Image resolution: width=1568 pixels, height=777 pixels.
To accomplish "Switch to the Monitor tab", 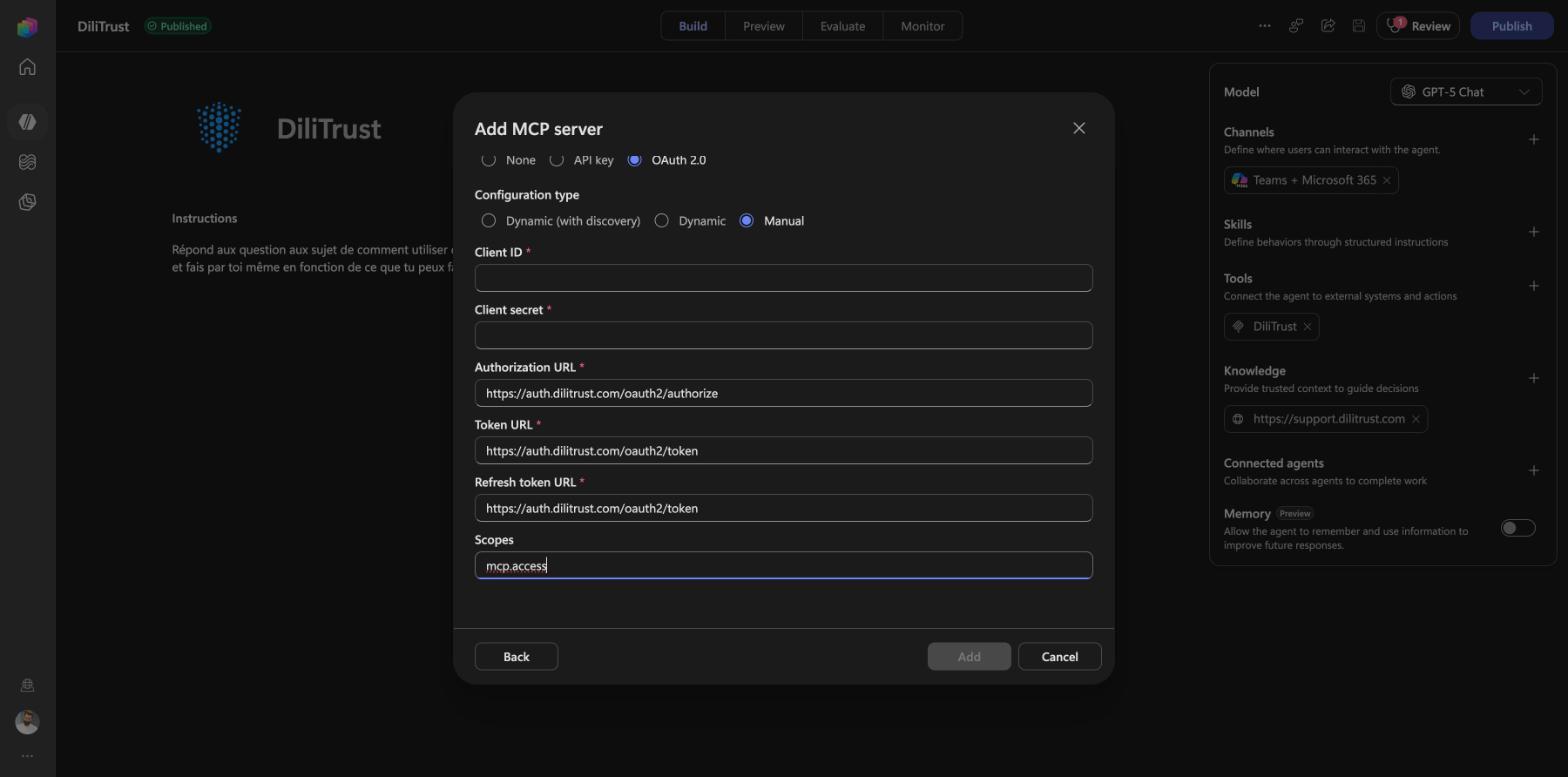I will point(923,26).
